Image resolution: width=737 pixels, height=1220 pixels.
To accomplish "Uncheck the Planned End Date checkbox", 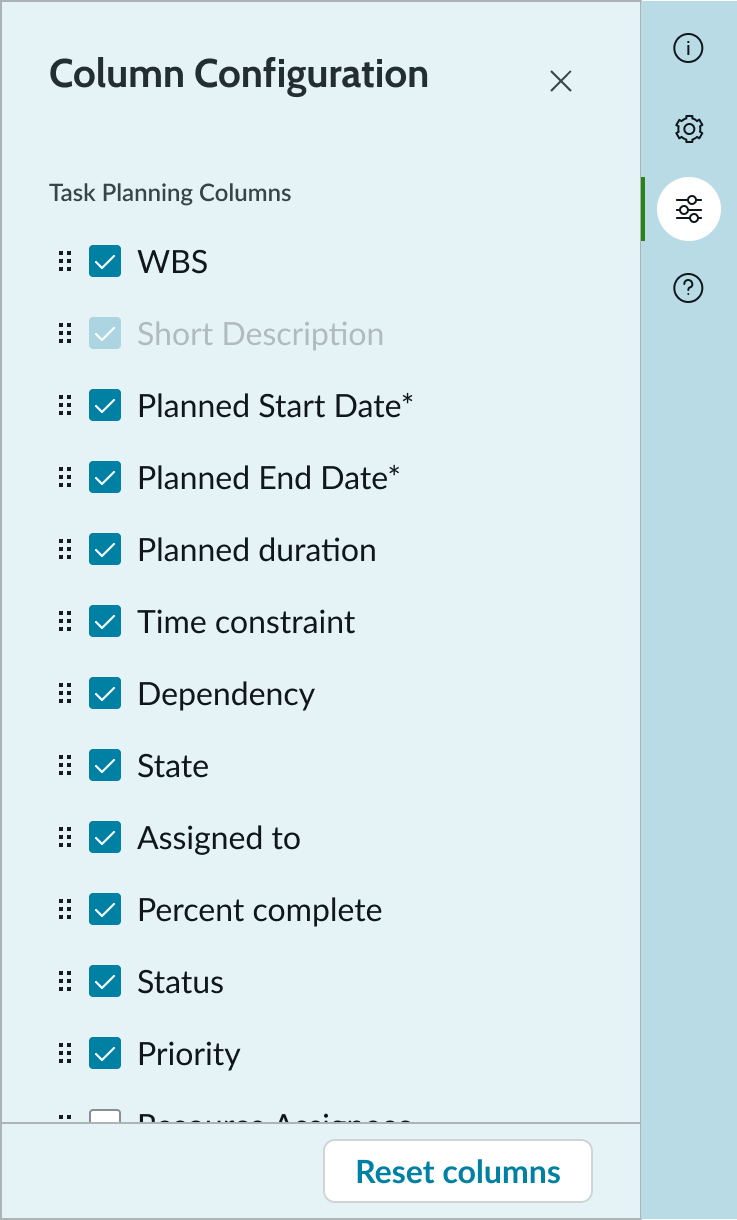I will click(x=105, y=478).
